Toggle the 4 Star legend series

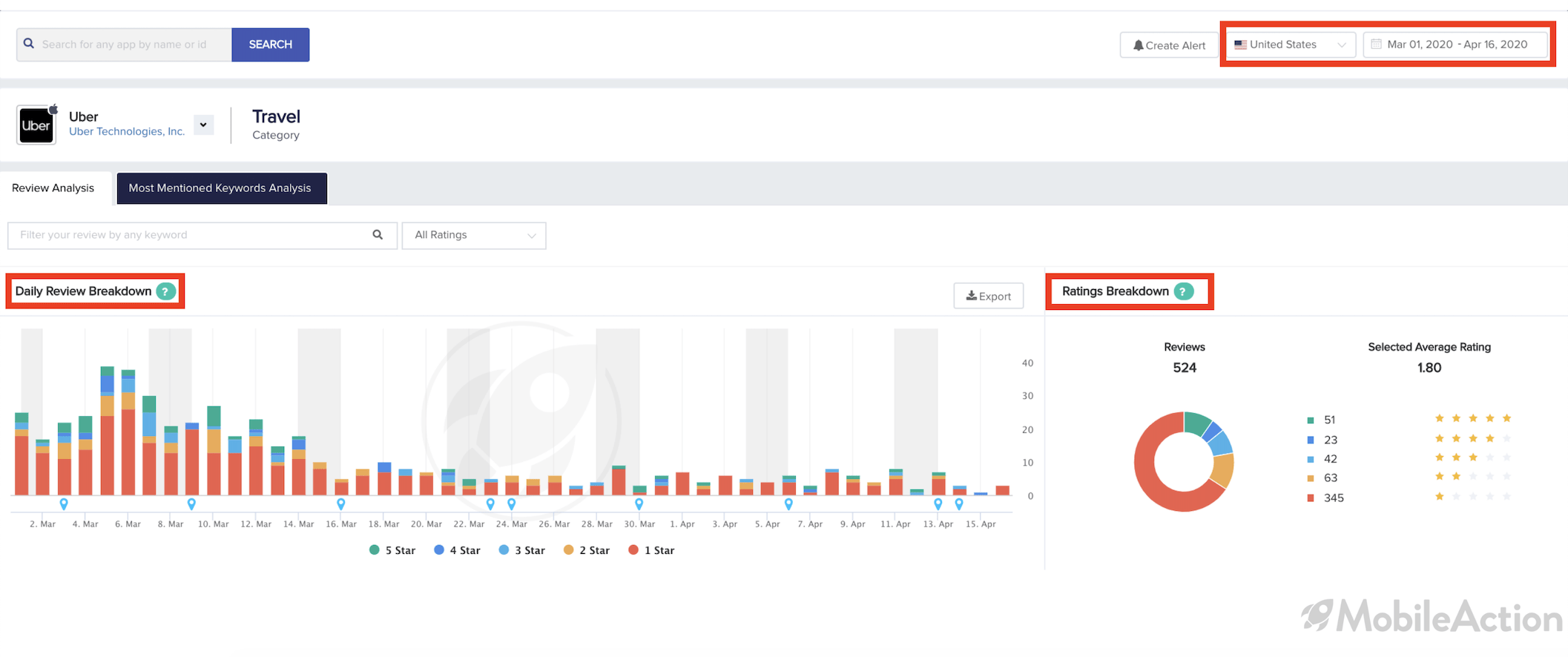pyautogui.click(x=457, y=550)
